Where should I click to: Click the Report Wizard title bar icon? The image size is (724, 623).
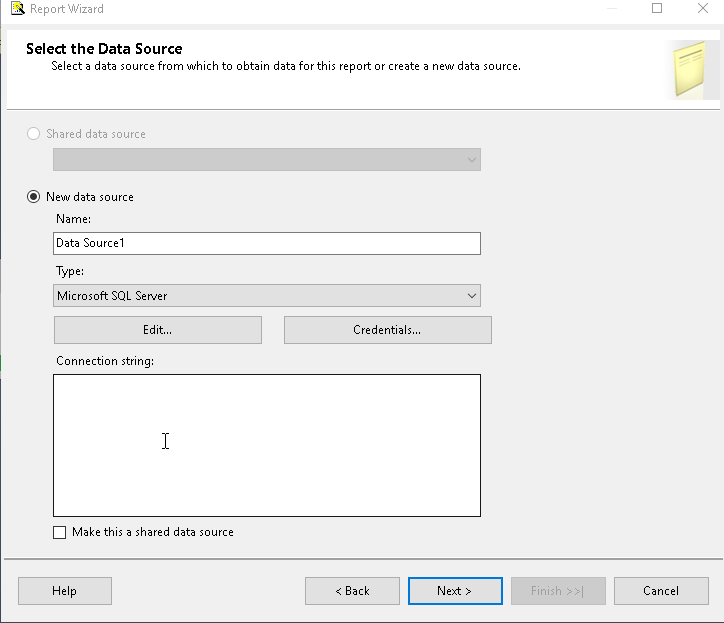pos(17,9)
